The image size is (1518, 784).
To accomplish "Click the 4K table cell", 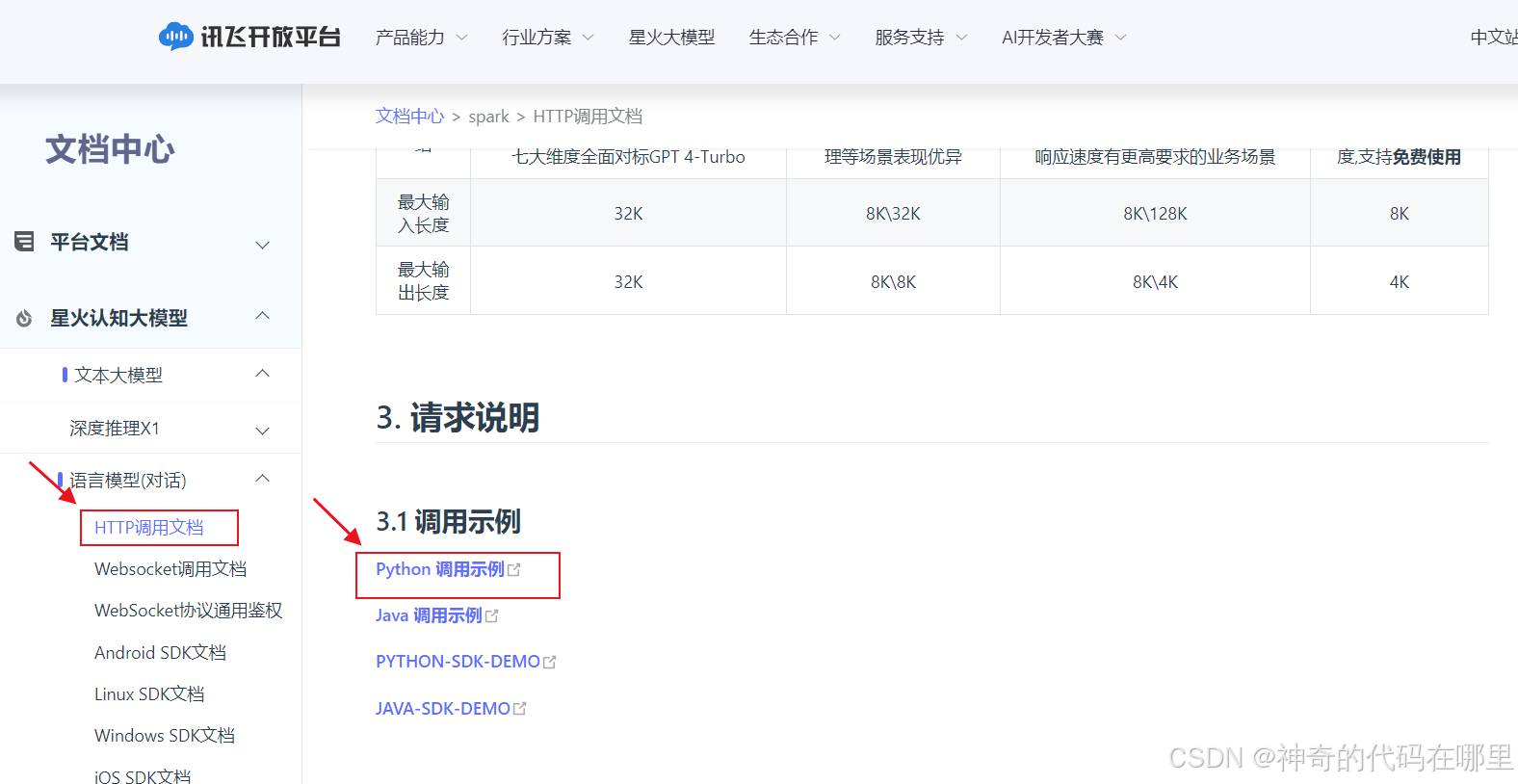I will 1400,282.
